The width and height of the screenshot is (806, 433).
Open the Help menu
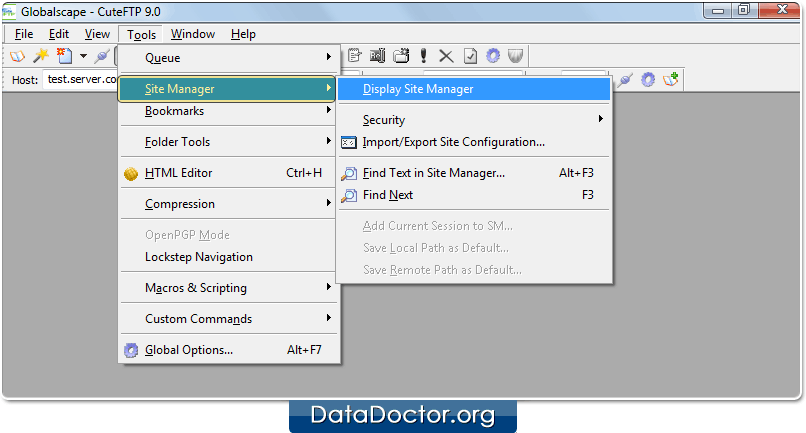click(243, 34)
